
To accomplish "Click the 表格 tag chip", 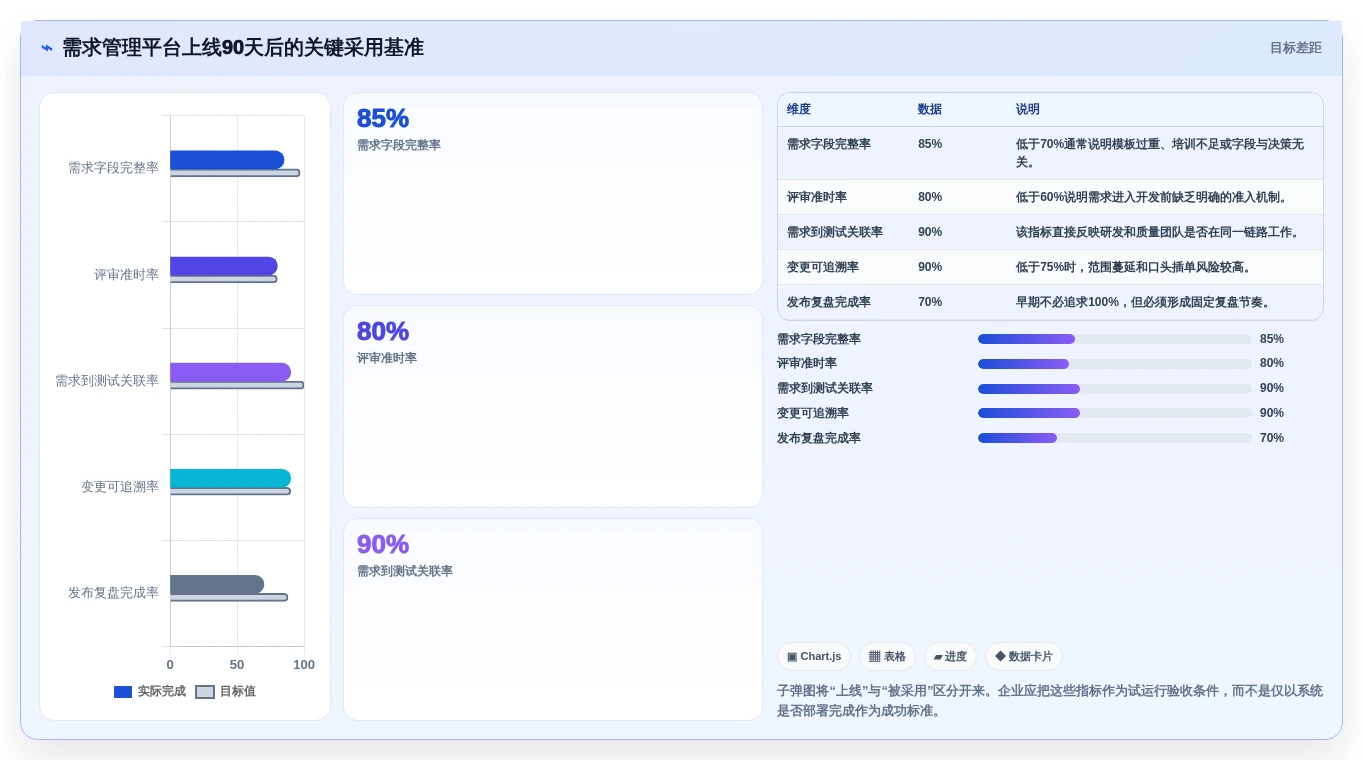I will click(x=887, y=657).
